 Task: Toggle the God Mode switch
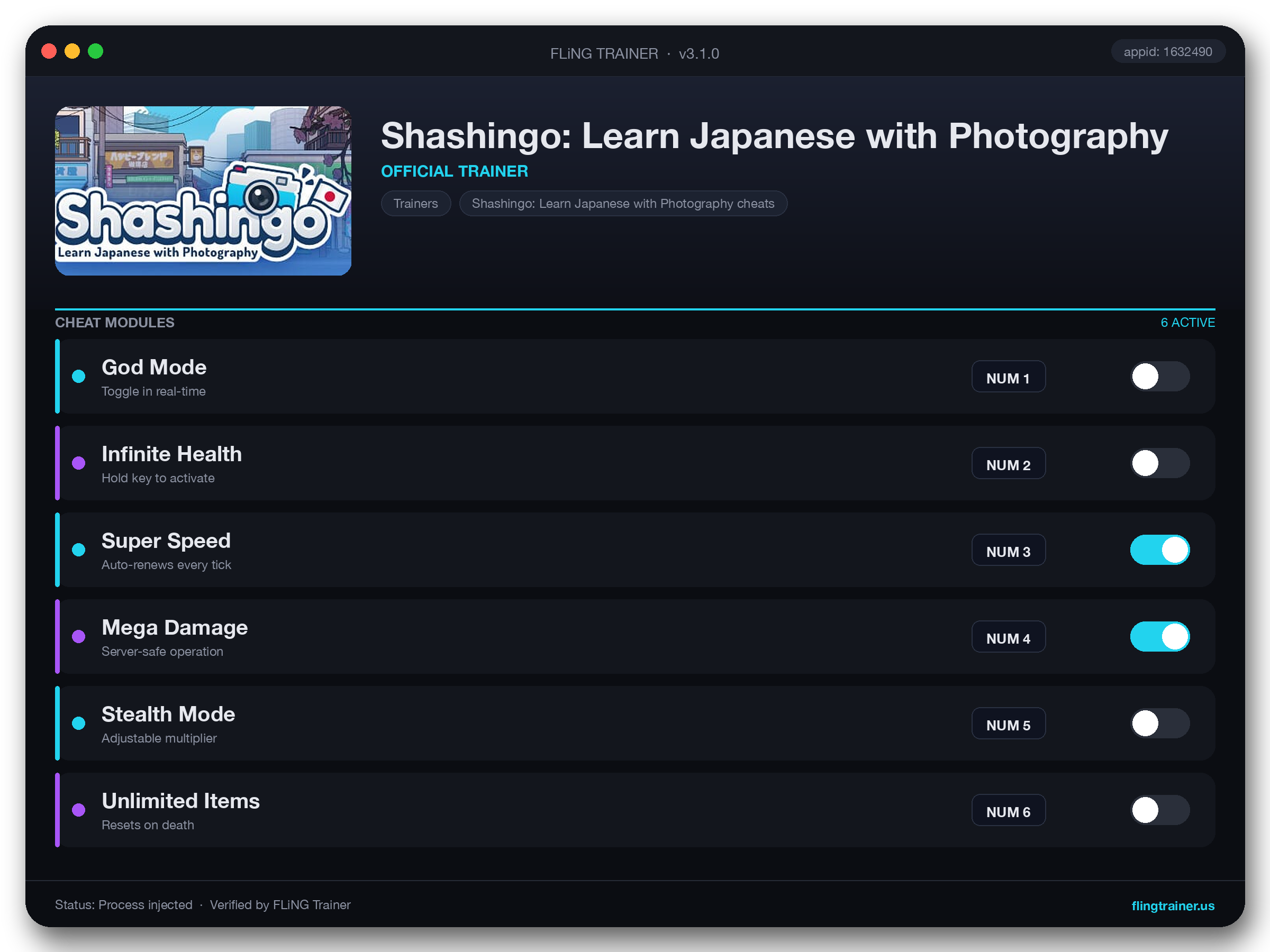point(1160,377)
